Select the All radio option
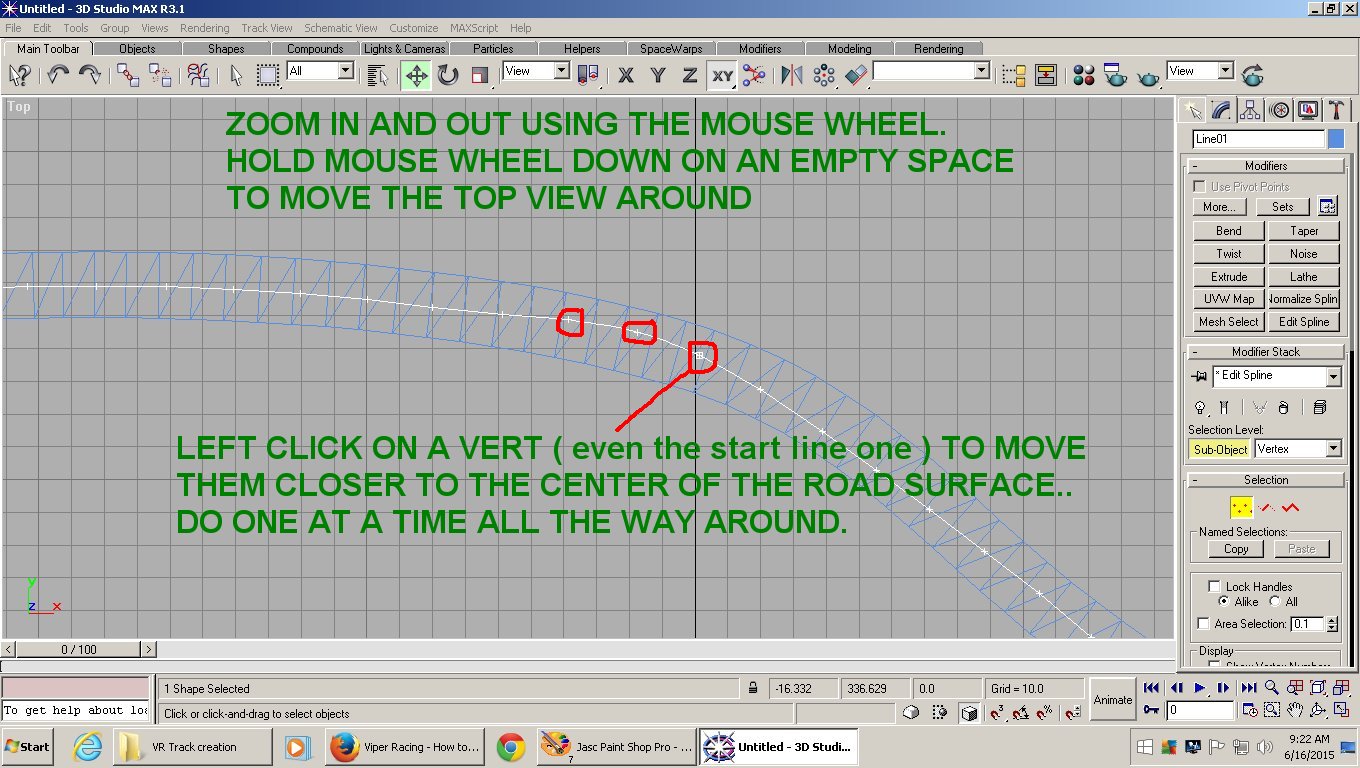 click(x=1275, y=602)
